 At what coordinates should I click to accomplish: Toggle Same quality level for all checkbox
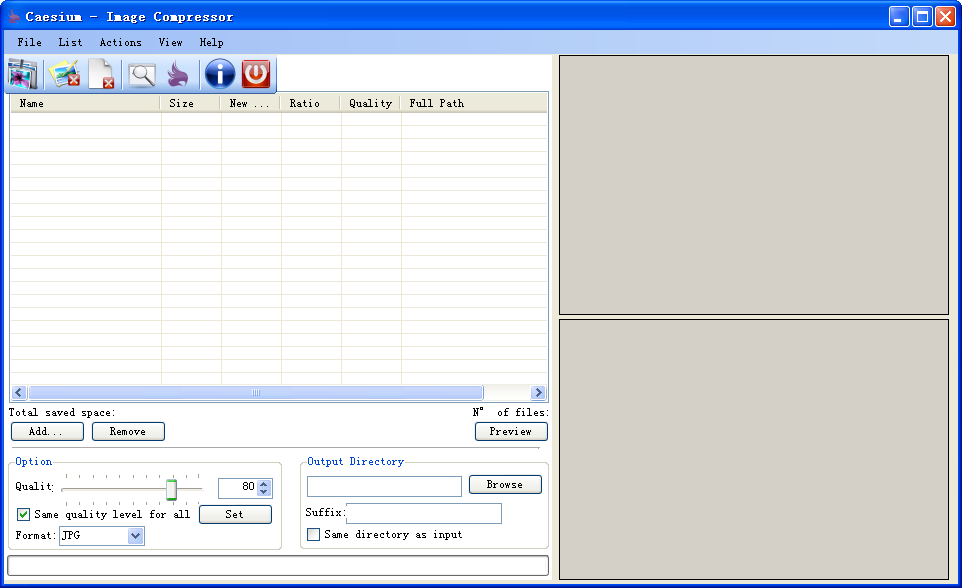click(x=23, y=514)
